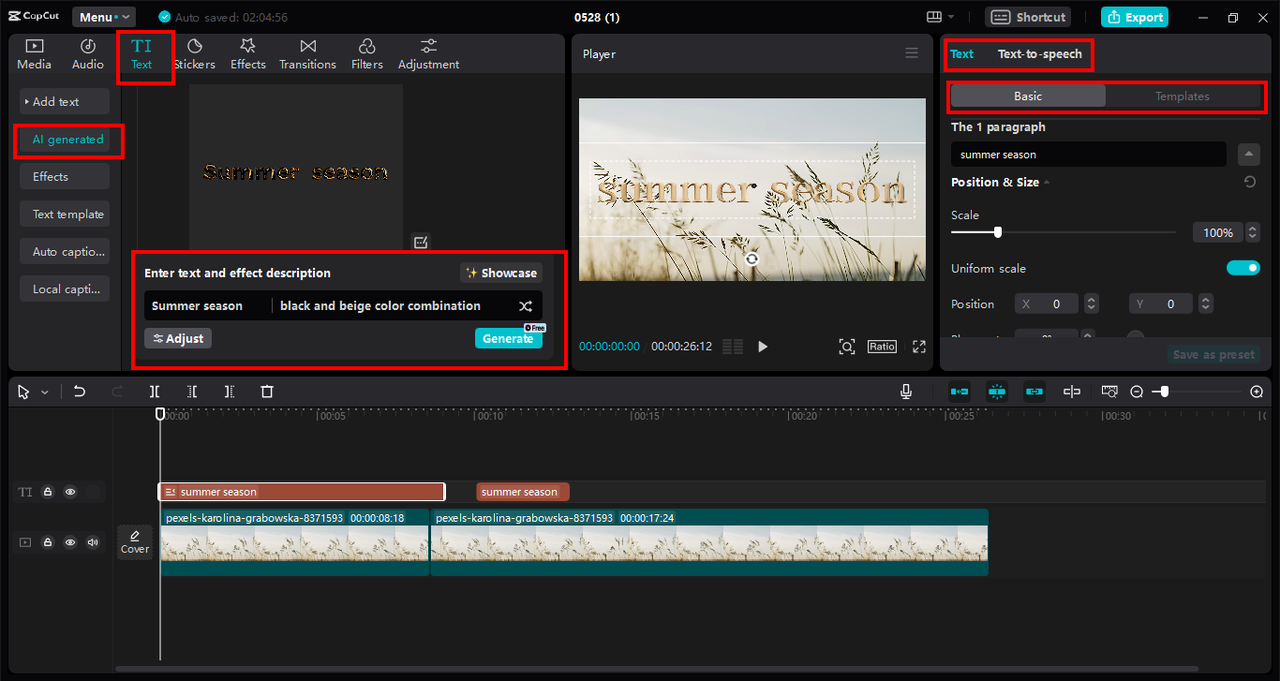Open Auto captions in the sidebar
Image resolution: width=1280 pixels, height=681 pixels.
[64, 252]
